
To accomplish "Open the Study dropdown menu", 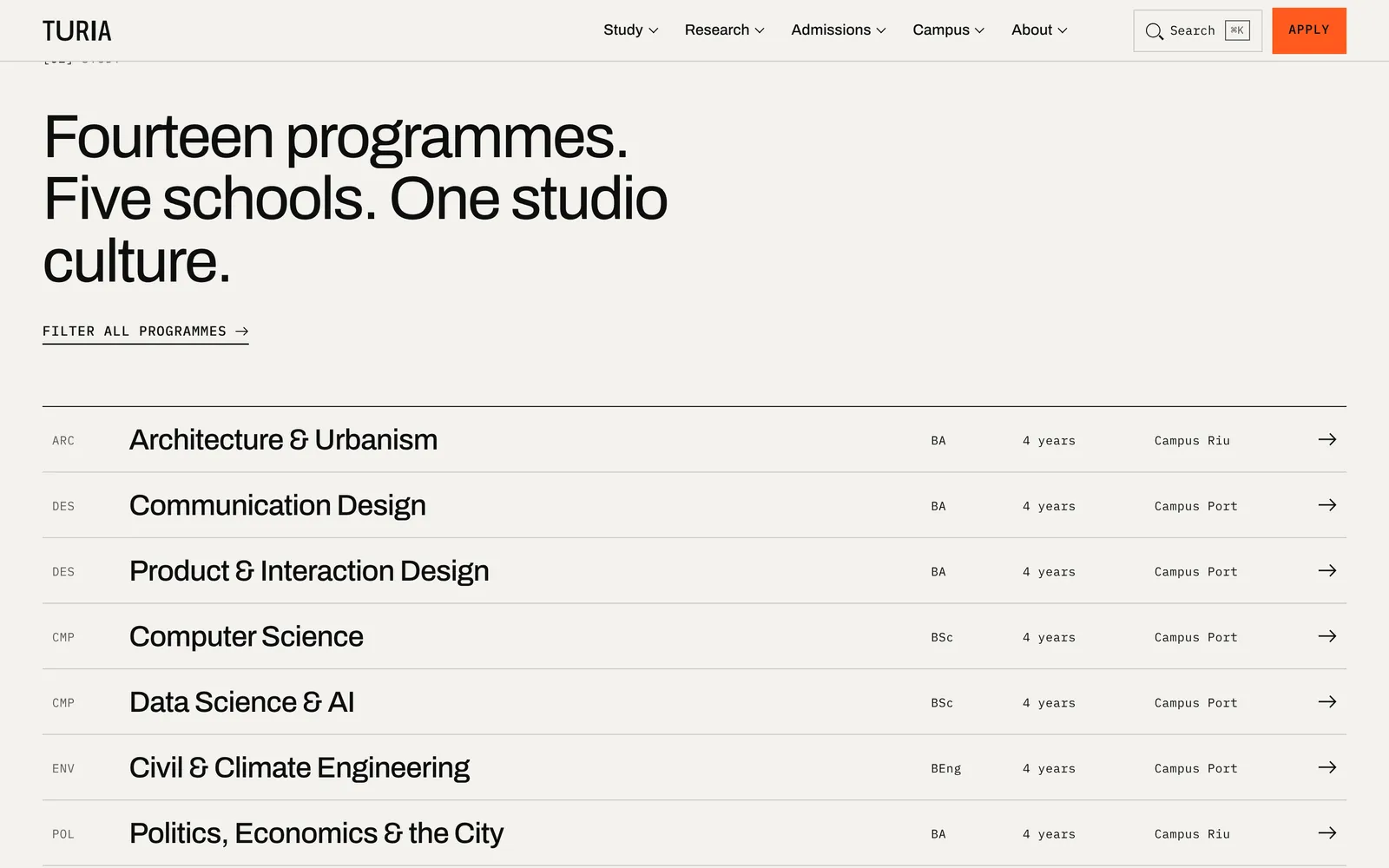I will [630, 30].
